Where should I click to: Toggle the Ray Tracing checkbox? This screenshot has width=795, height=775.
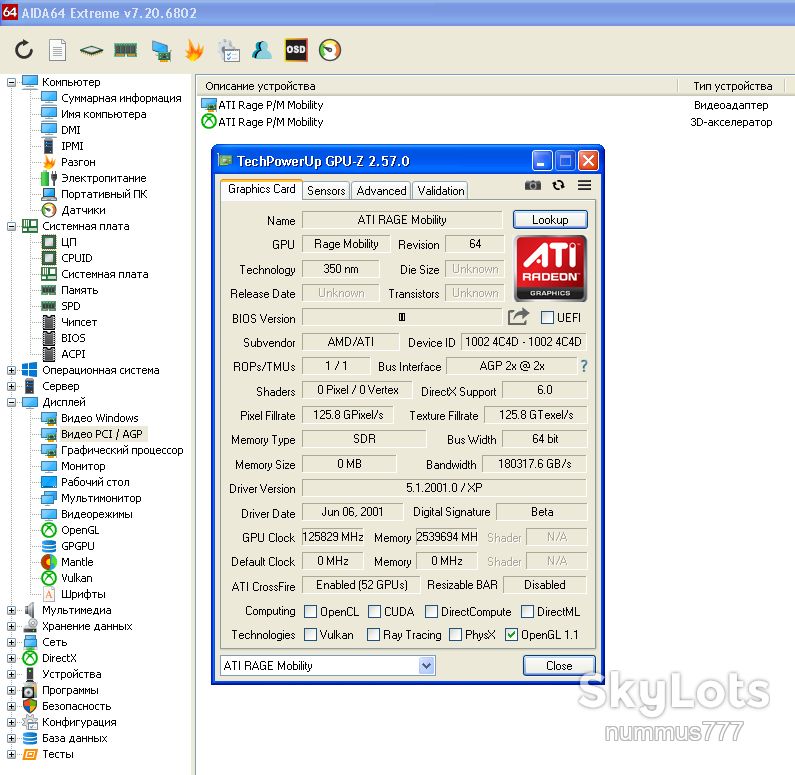click(x=373, y=635)
